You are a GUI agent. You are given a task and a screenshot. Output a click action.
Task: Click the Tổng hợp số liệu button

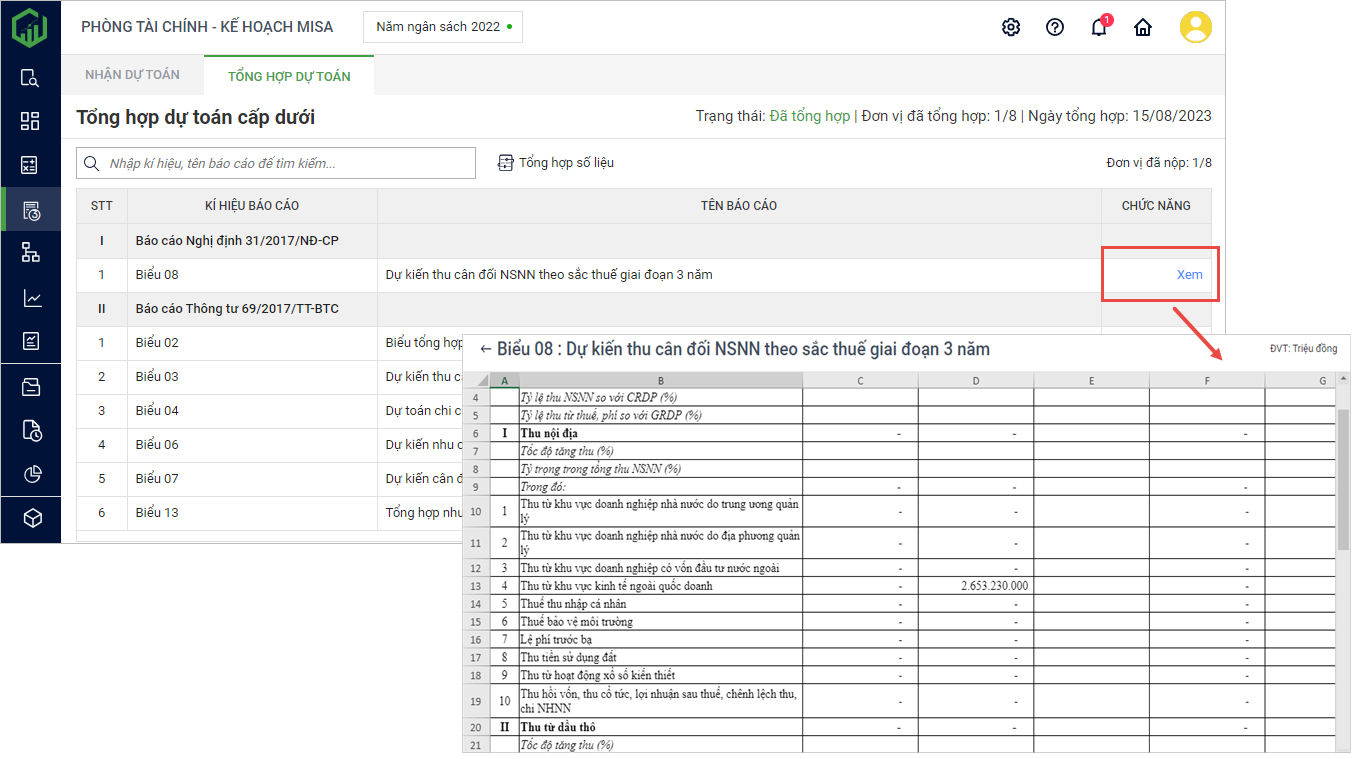(556, 163)
